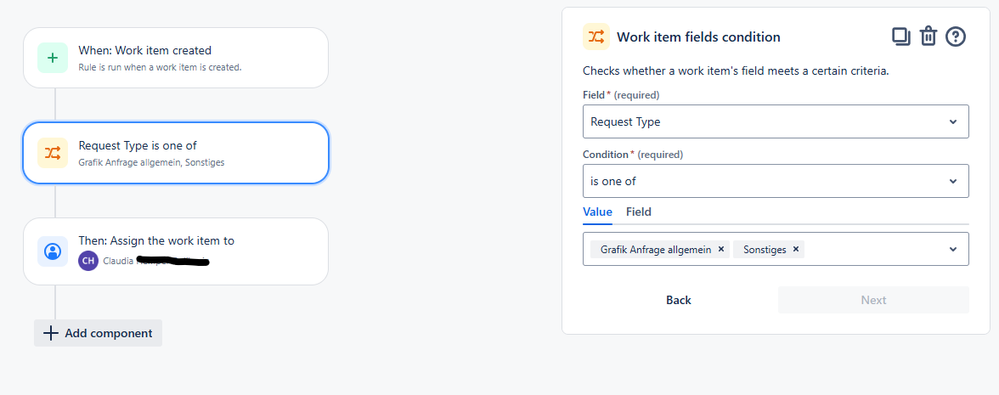Expand the values multi-select chevron
The width and height of the screenshot is (999, 395).
pyautogui.click(x=953, y=249)
